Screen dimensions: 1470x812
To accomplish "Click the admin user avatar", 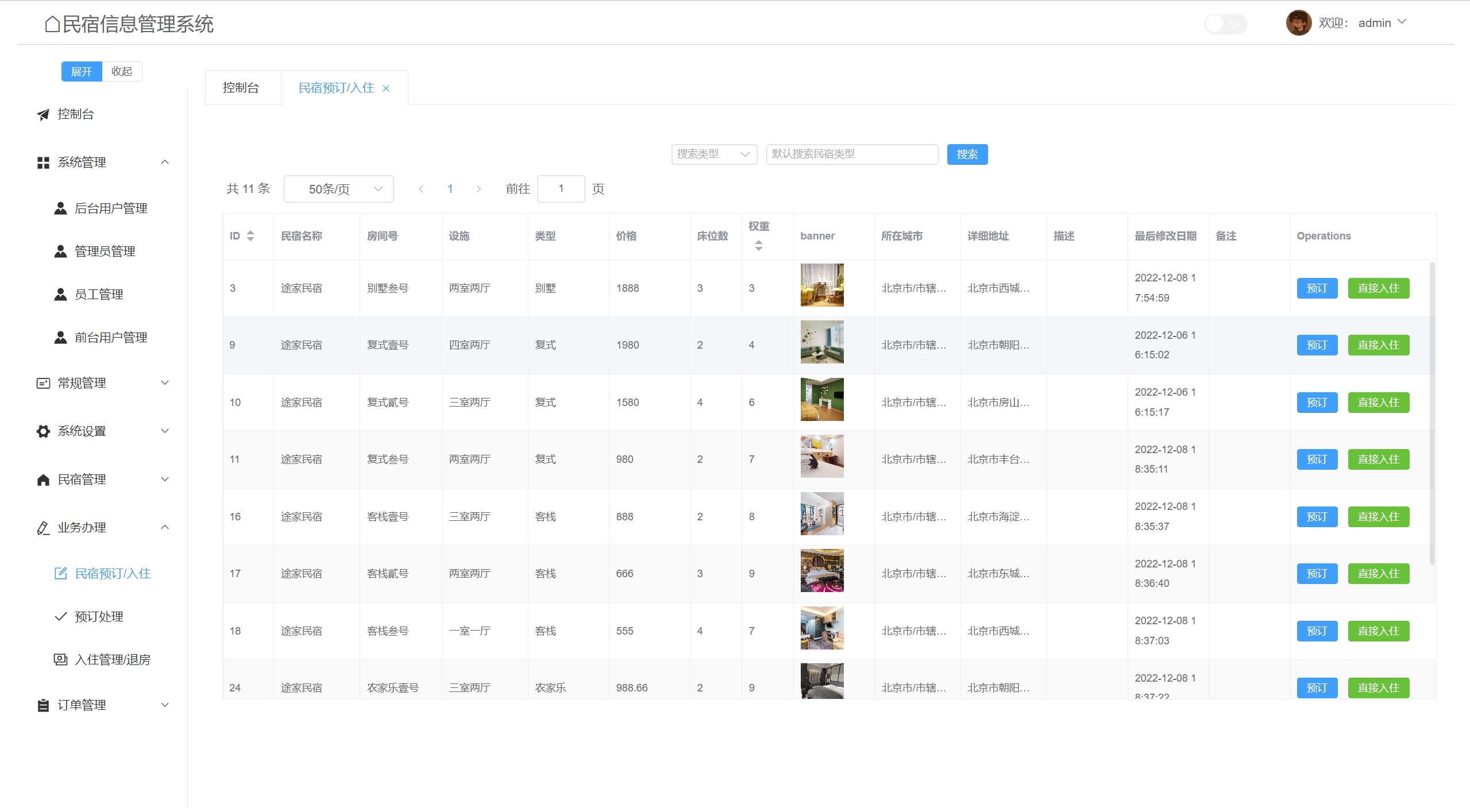I will [1298, 23].
